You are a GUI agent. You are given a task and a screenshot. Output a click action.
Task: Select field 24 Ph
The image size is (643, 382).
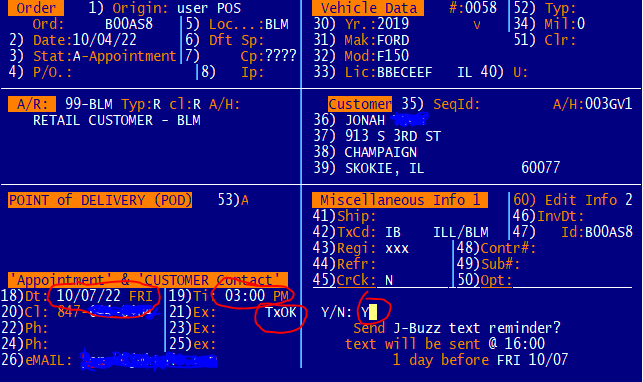(x=25, y=343)
